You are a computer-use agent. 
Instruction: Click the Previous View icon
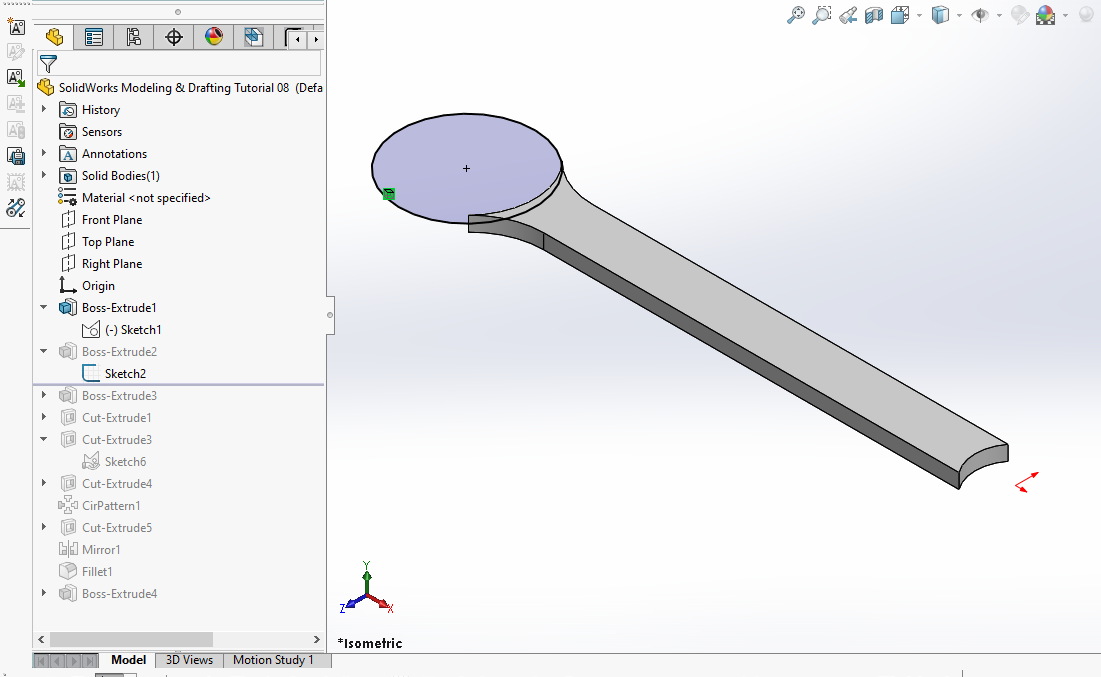(x=848, y=15)
